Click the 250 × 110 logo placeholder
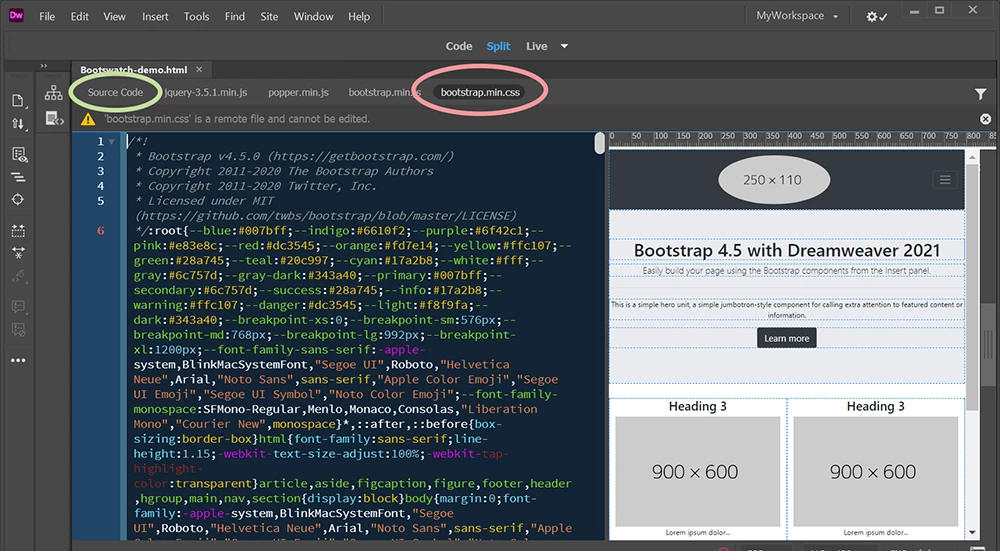The width and height of the screenshot is (1000, 551). click(x=774, y=180)
